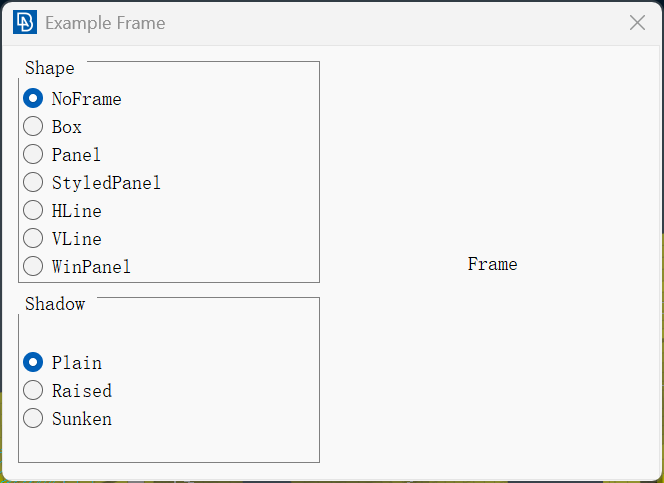The width and height of the screenshot is (664, 483).
Task: Click the Frame preview label
Action: (492, 264)
